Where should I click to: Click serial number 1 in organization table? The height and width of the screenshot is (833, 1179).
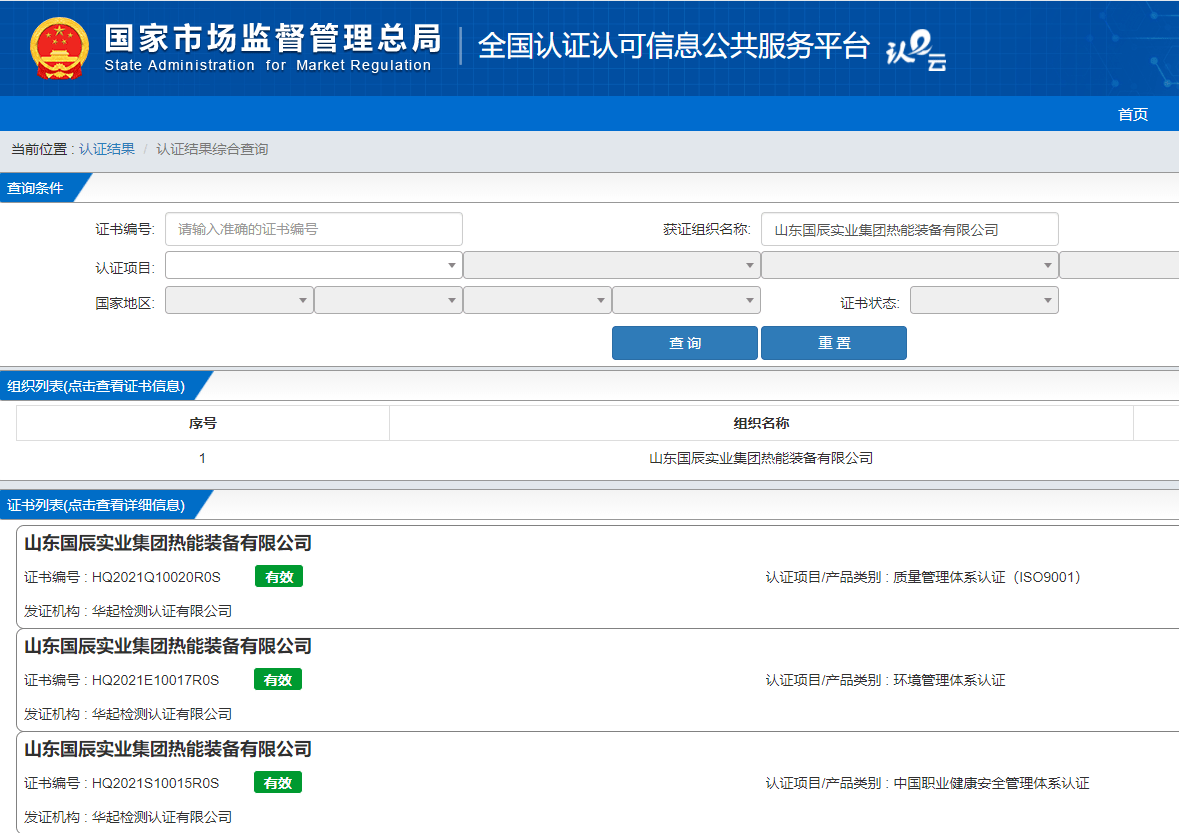[202, 458]
